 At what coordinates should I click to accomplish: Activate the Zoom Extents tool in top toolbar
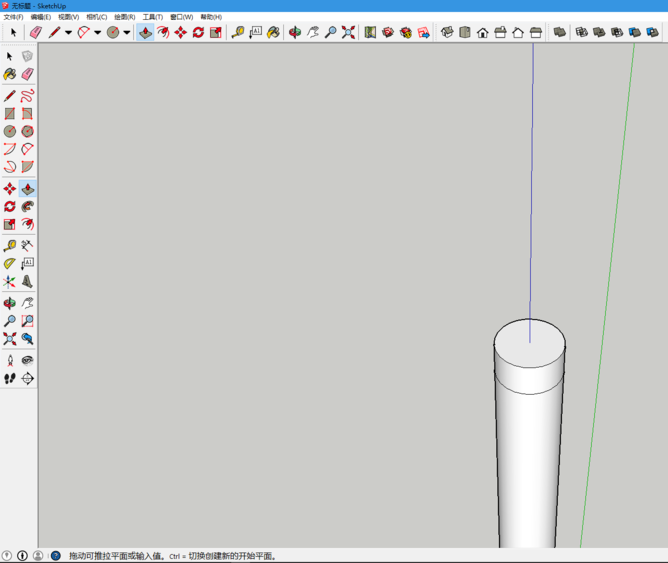[348, 32]
